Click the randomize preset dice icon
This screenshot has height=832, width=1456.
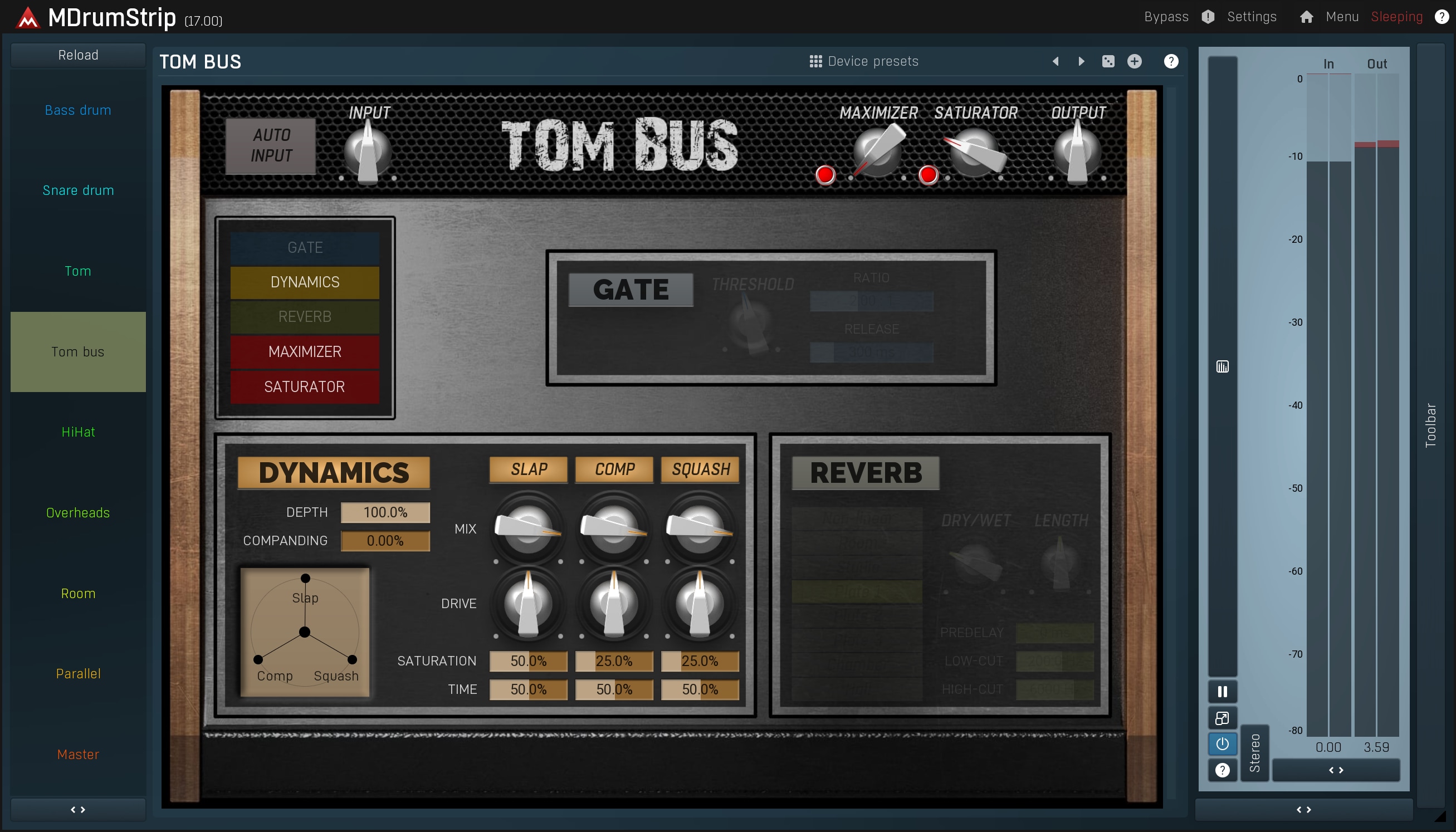point(1107,61)
